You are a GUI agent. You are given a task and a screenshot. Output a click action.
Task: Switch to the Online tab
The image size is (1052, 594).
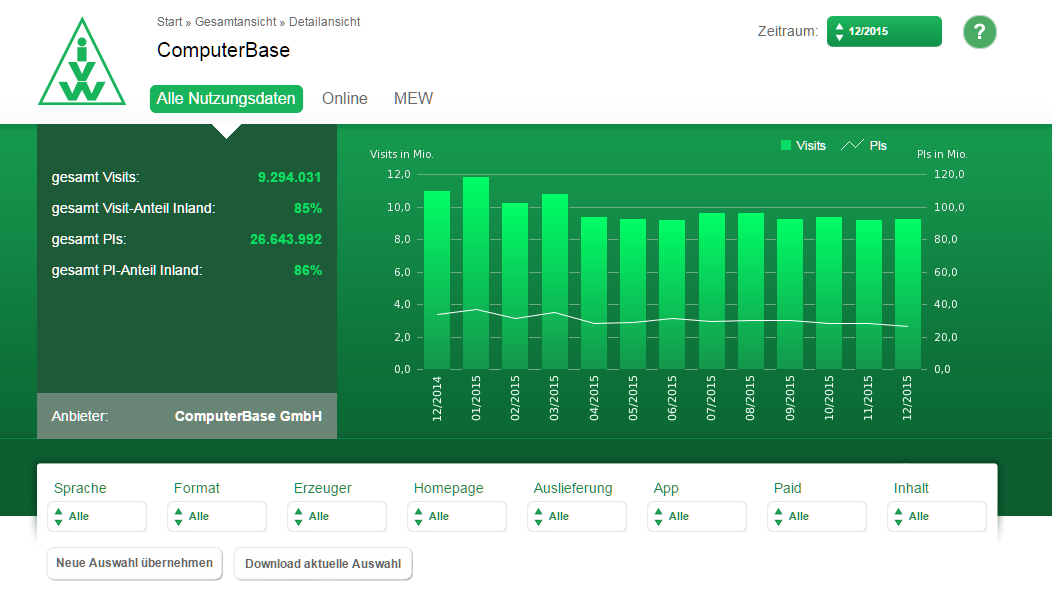pos(345,99)
